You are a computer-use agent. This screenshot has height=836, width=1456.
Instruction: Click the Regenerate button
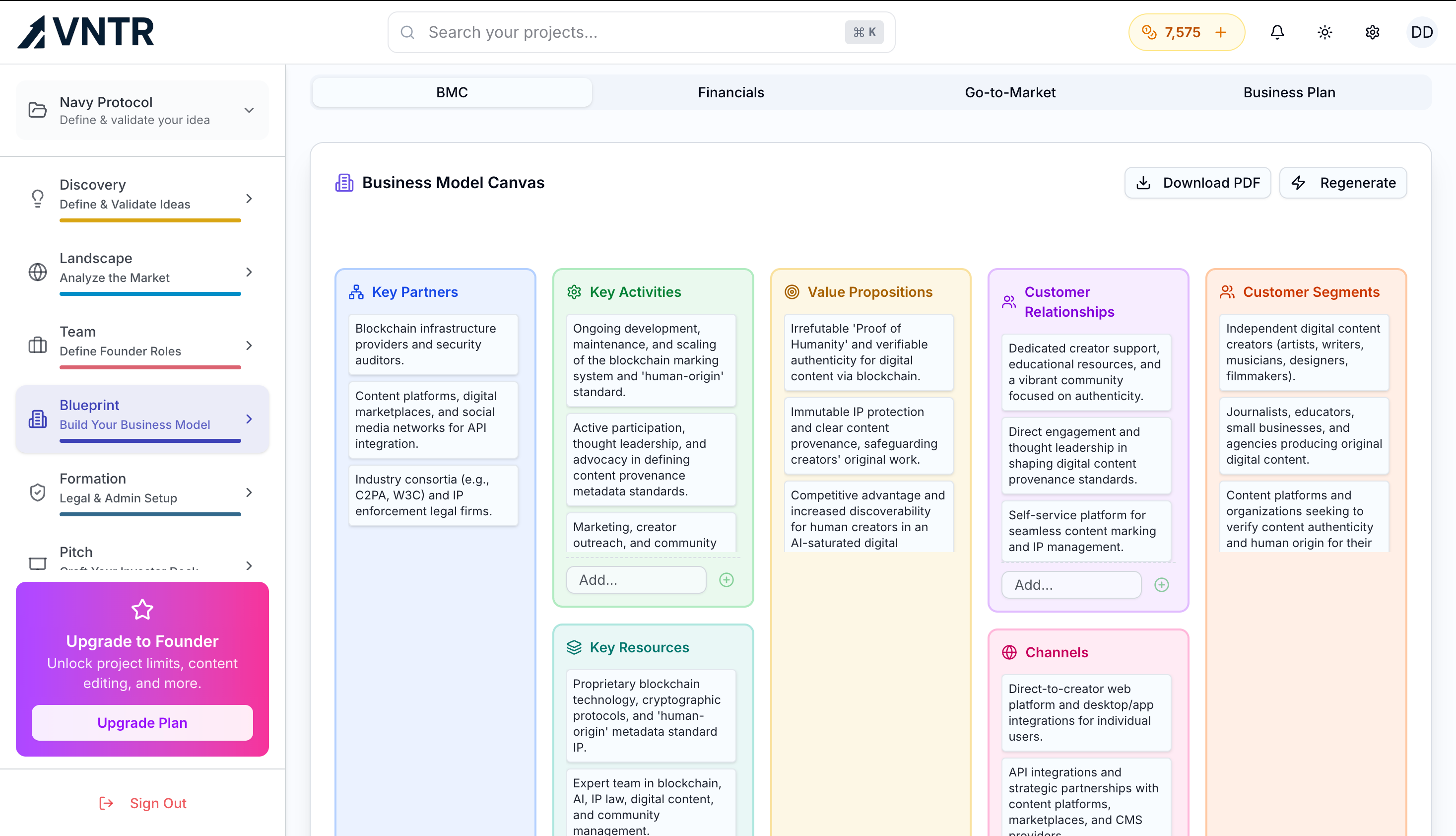click(x=1343, y=183)
